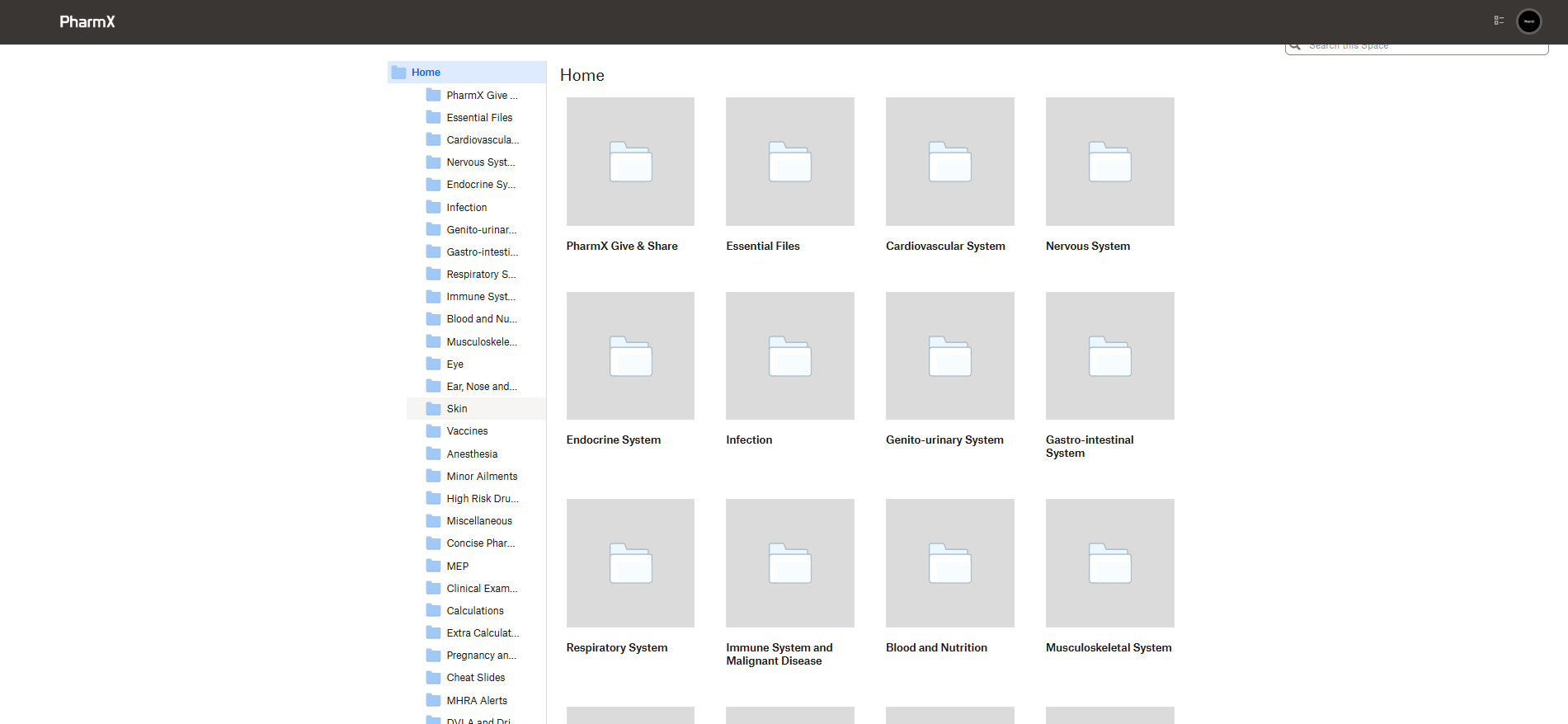Click folder icon beside Ear, Nose and...
The width and height of the screenshot is (1568, 724).
click(x=433, y=386)
